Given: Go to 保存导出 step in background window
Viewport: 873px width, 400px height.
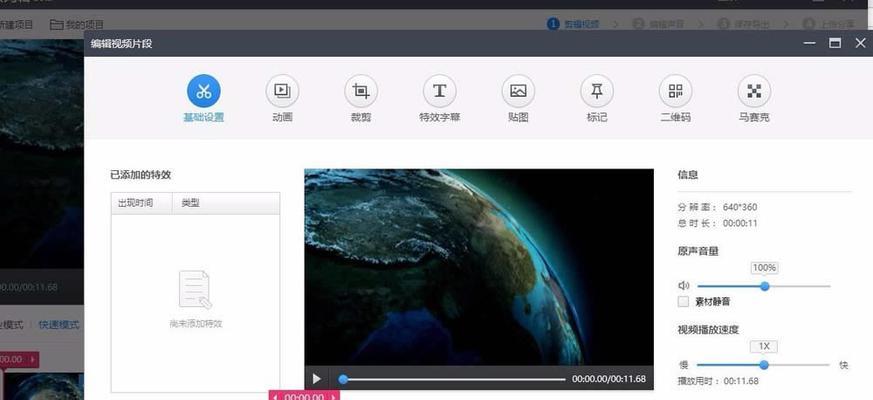Looking at the screenshot, I should (744, 24).
